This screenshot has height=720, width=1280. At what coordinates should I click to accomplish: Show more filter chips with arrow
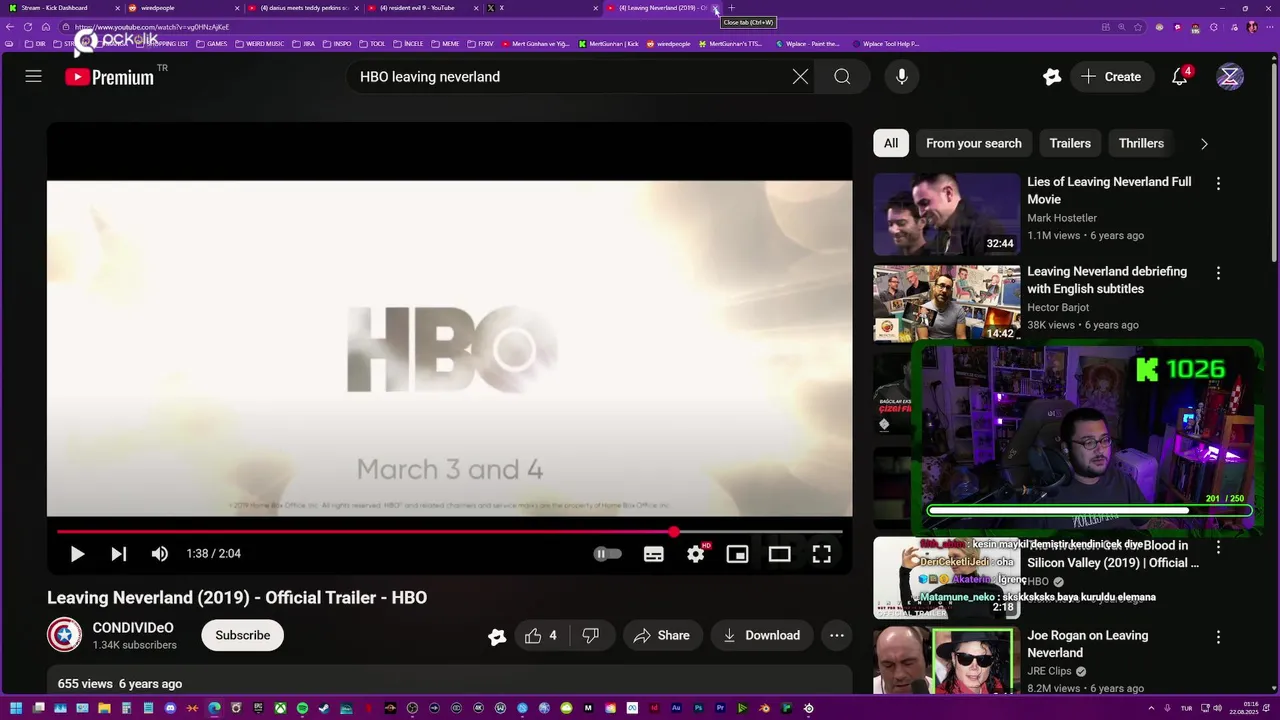coord(1204,143)
